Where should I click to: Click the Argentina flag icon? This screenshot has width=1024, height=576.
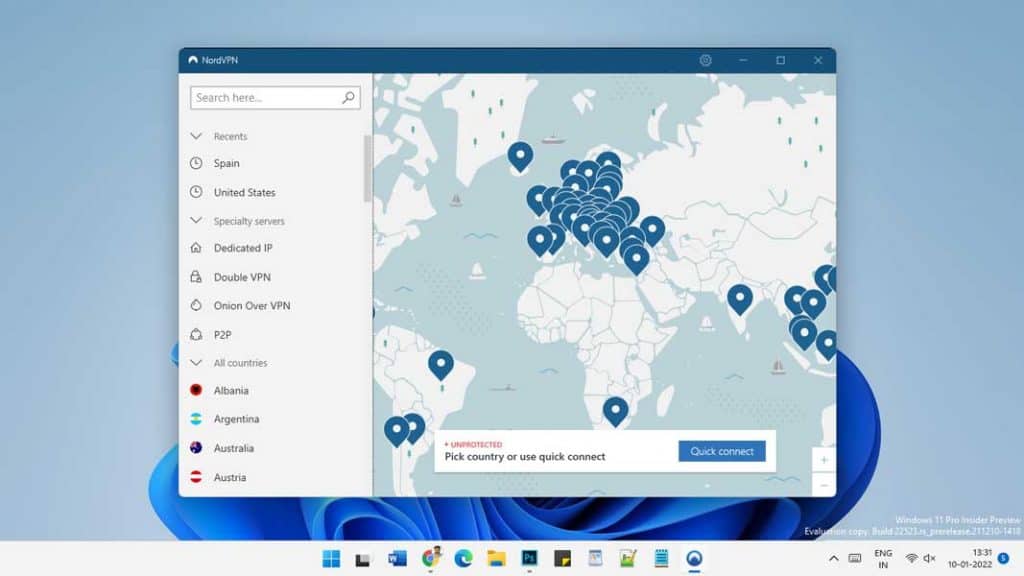pos(195,419)
